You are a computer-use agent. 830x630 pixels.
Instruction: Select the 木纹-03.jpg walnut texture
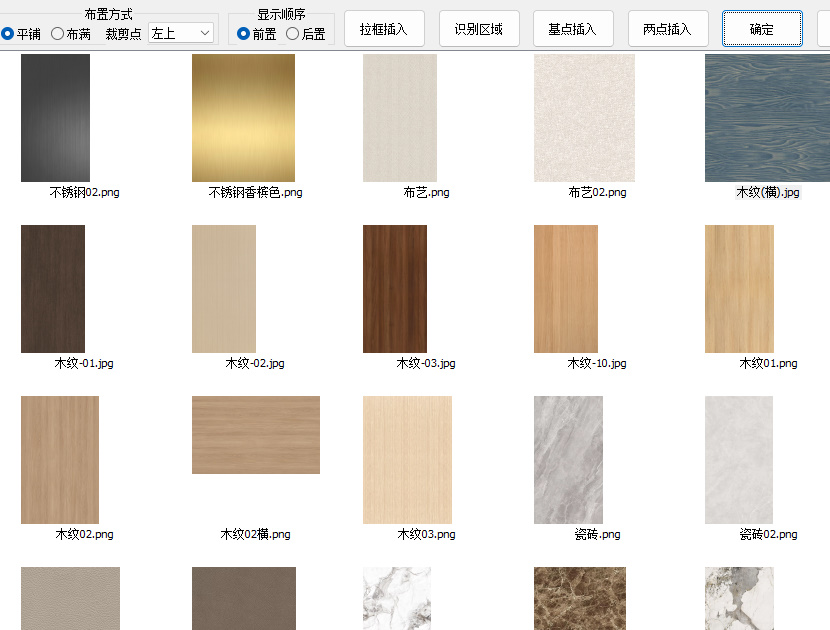click(x=395, y=289)
